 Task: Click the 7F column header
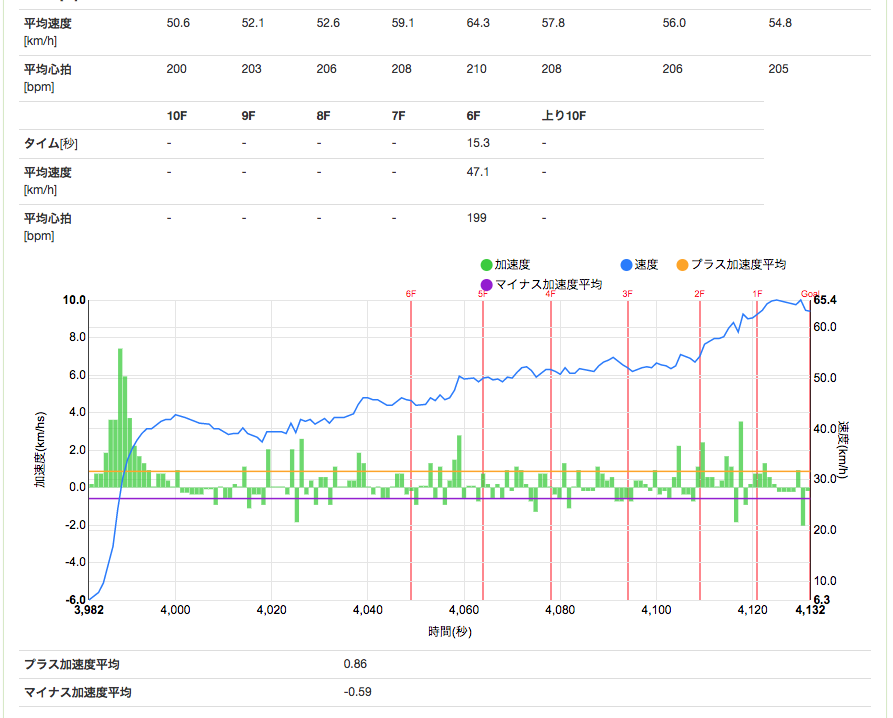click(x=398, y=116)
